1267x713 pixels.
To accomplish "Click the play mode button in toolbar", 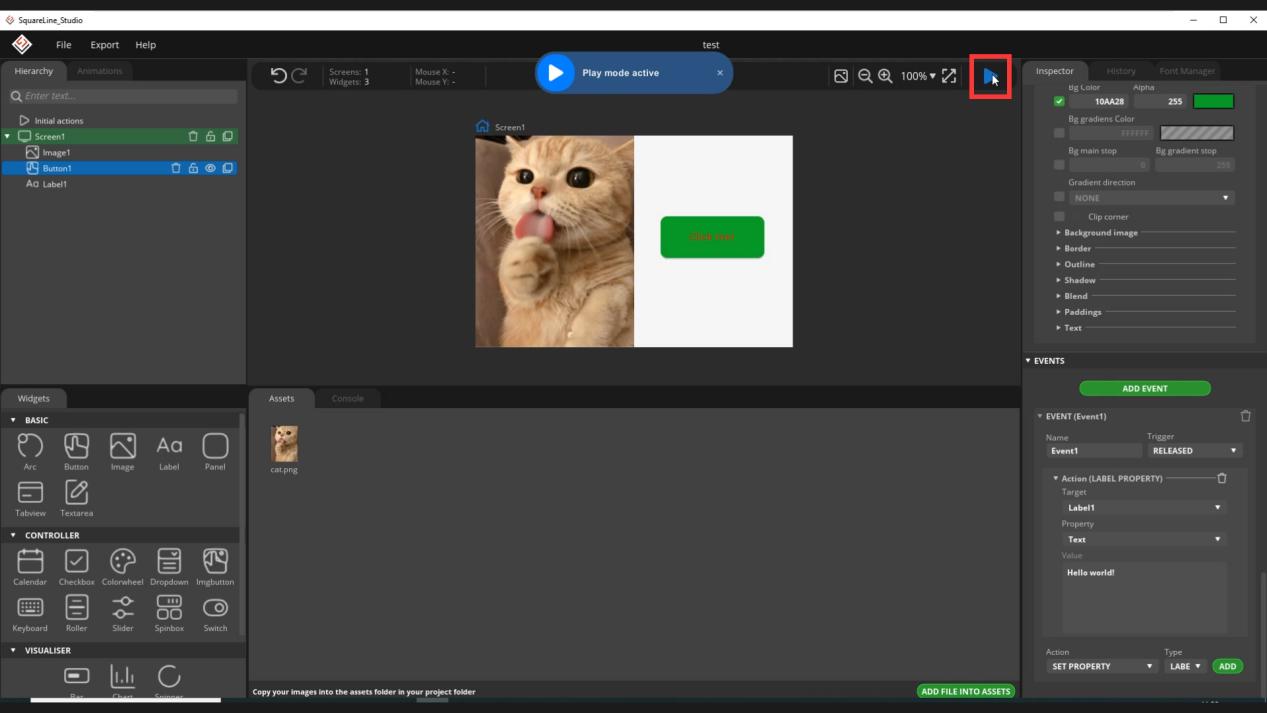I will (x=990, y=76).
